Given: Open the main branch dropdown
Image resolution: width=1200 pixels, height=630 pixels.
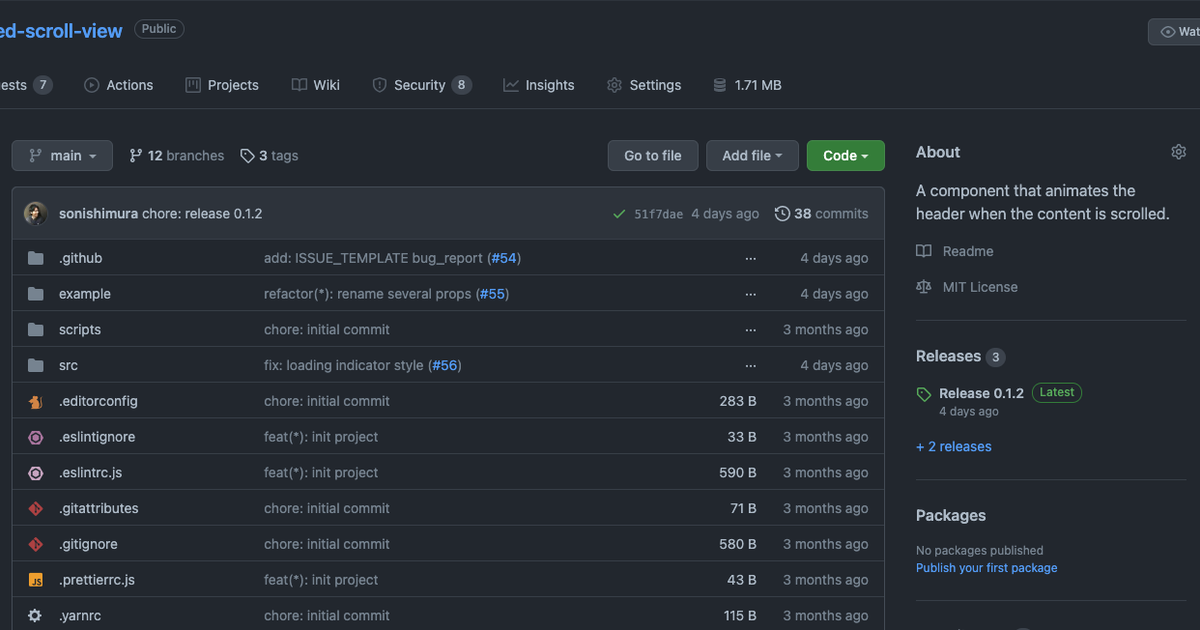Looking at the screenshot, I should coord(62,156).
